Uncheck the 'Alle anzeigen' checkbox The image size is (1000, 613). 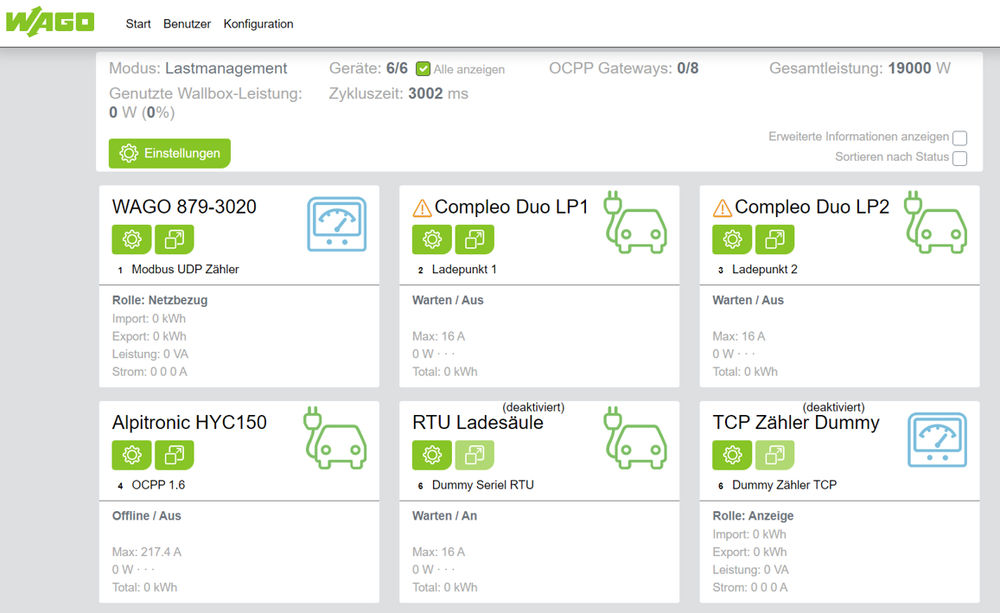pos(423,69)
